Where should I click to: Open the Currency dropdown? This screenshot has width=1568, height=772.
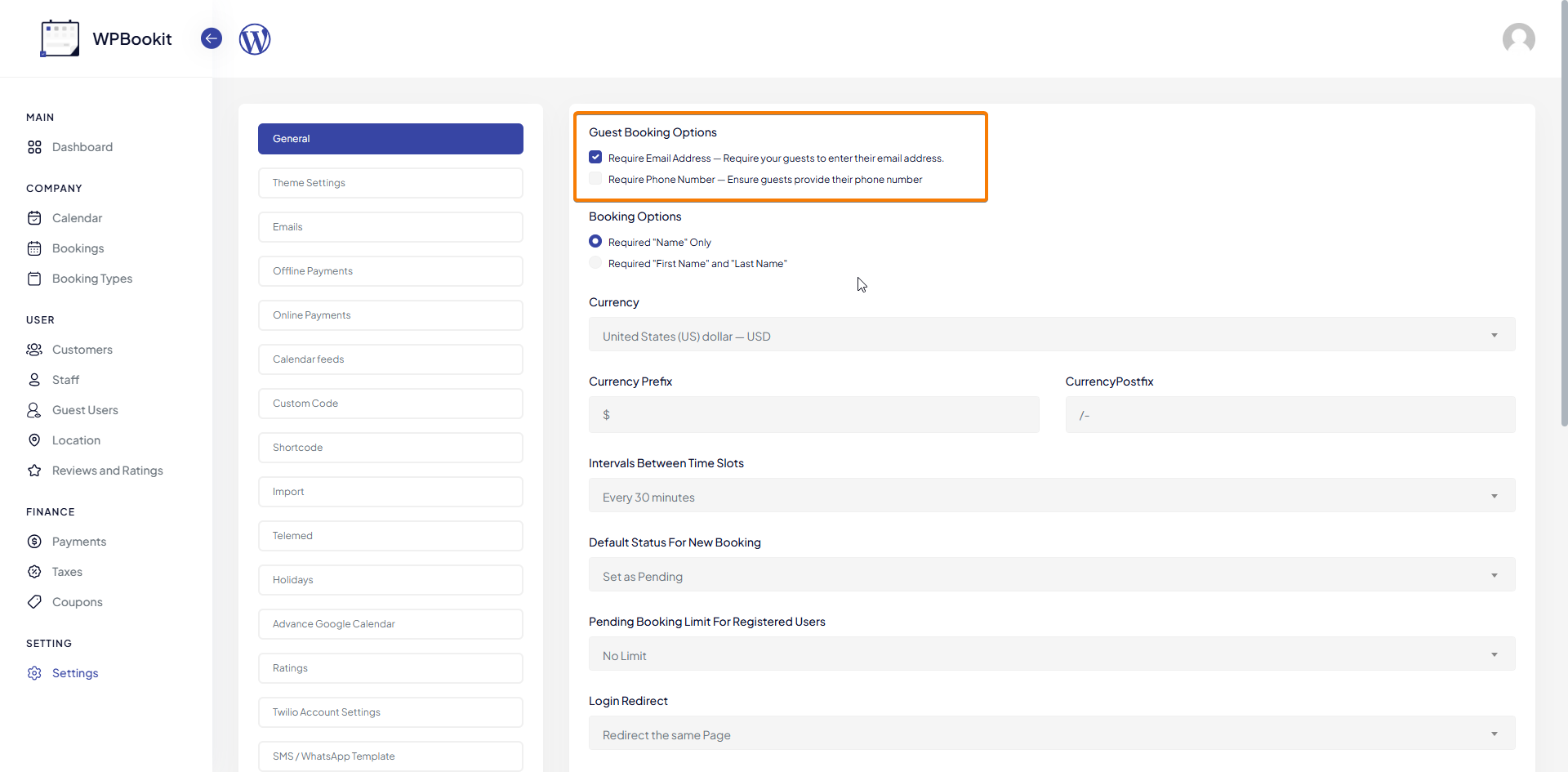(1052, 335)
